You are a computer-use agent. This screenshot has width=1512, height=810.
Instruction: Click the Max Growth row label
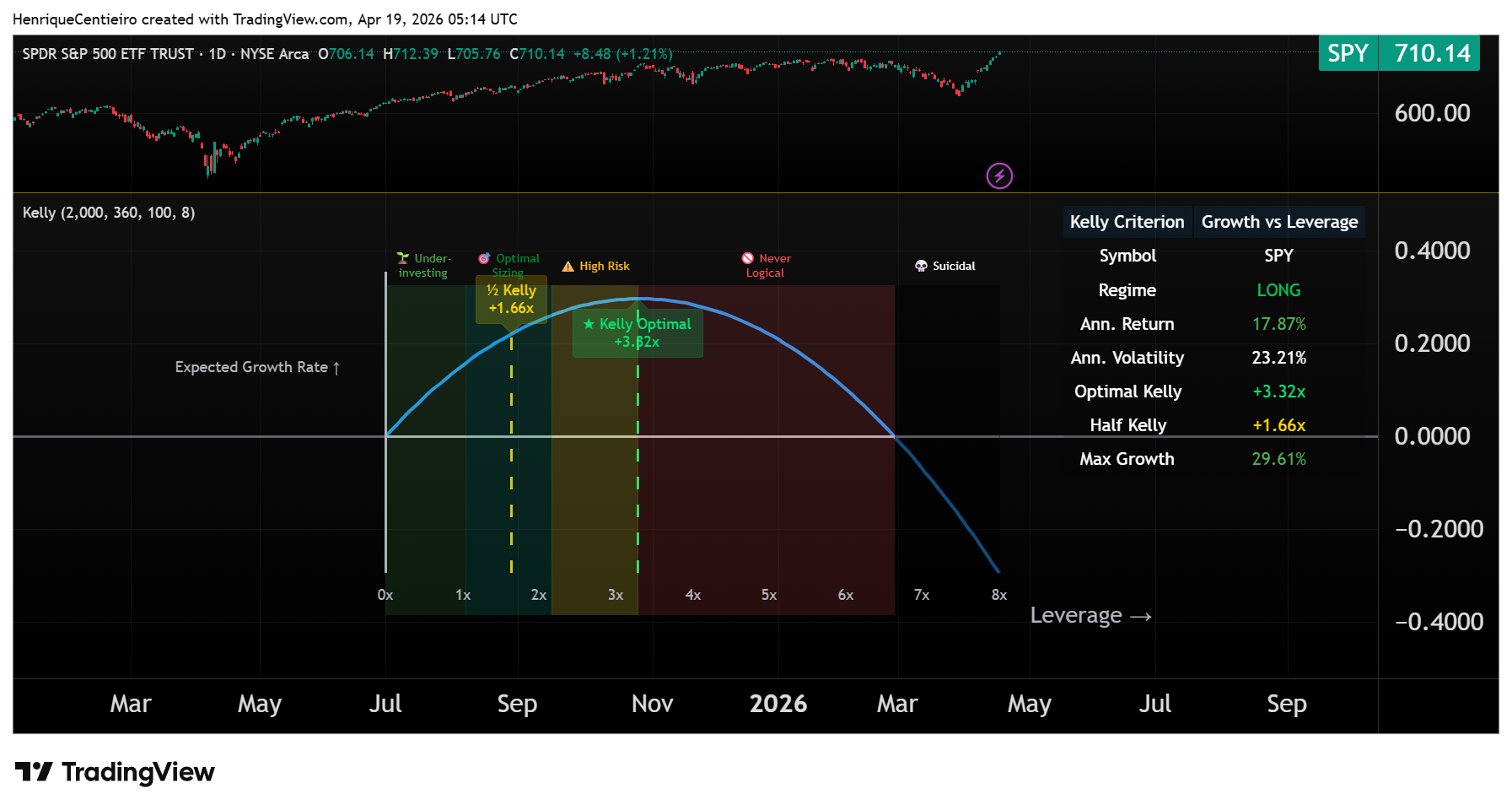click(1127, 459)
